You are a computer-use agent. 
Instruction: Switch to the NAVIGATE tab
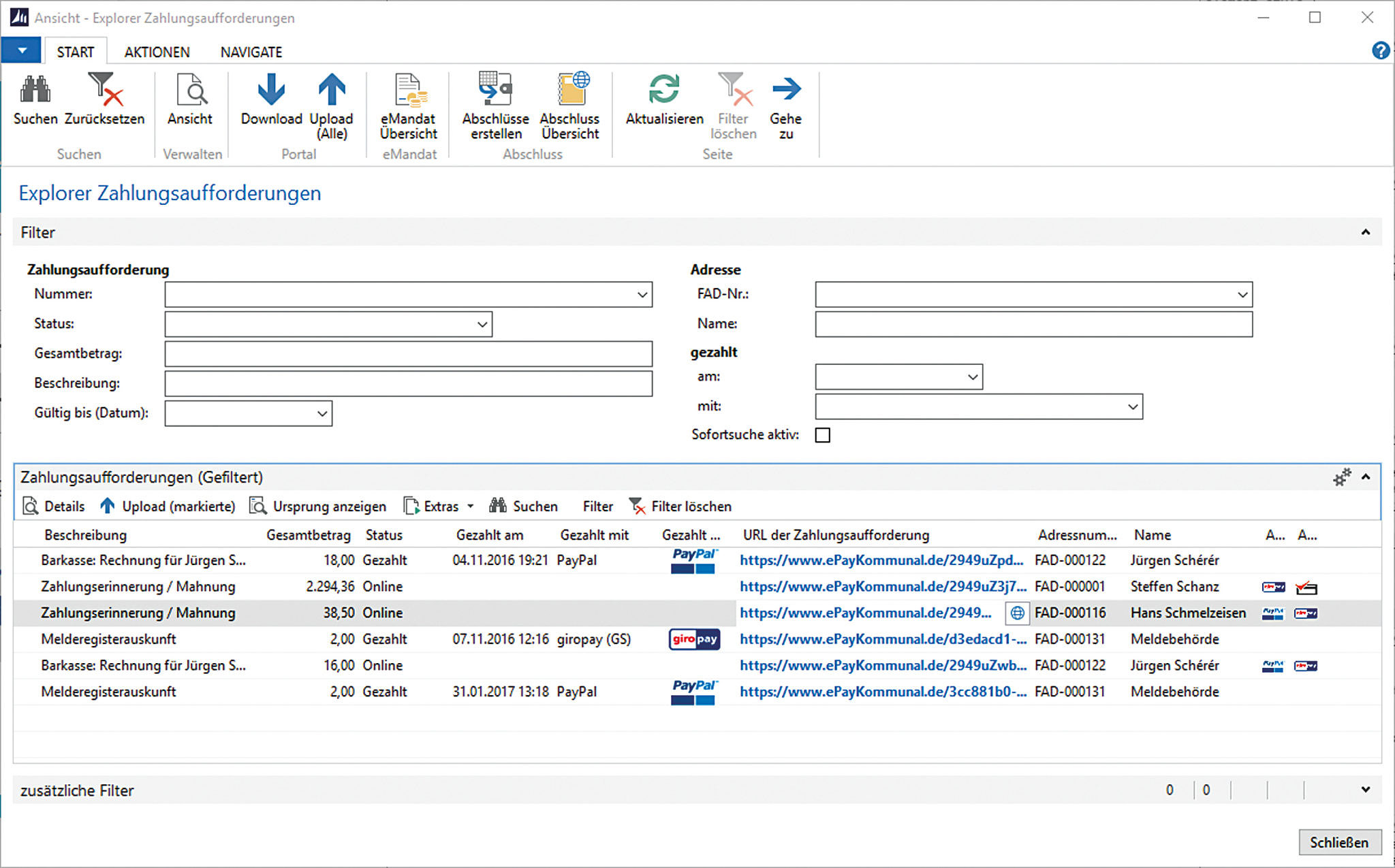tap(250, 51)
